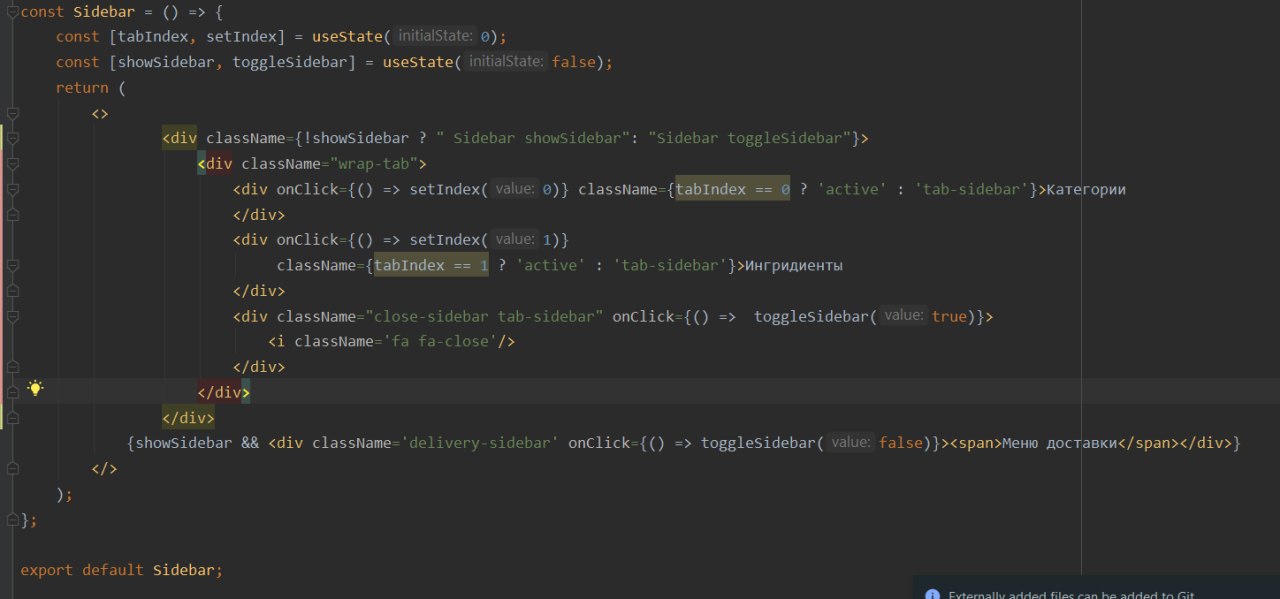Click the highlighted closing </div> on lightbulb line
This screenshot has width=1280, height=599.
pos(224,392)
